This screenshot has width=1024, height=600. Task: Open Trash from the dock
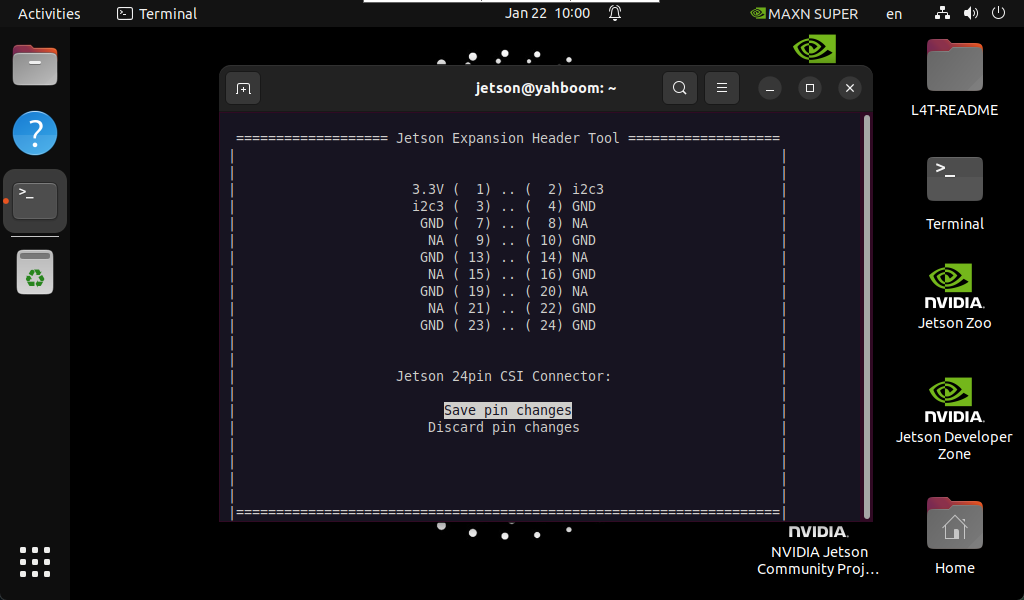point(35,272)
